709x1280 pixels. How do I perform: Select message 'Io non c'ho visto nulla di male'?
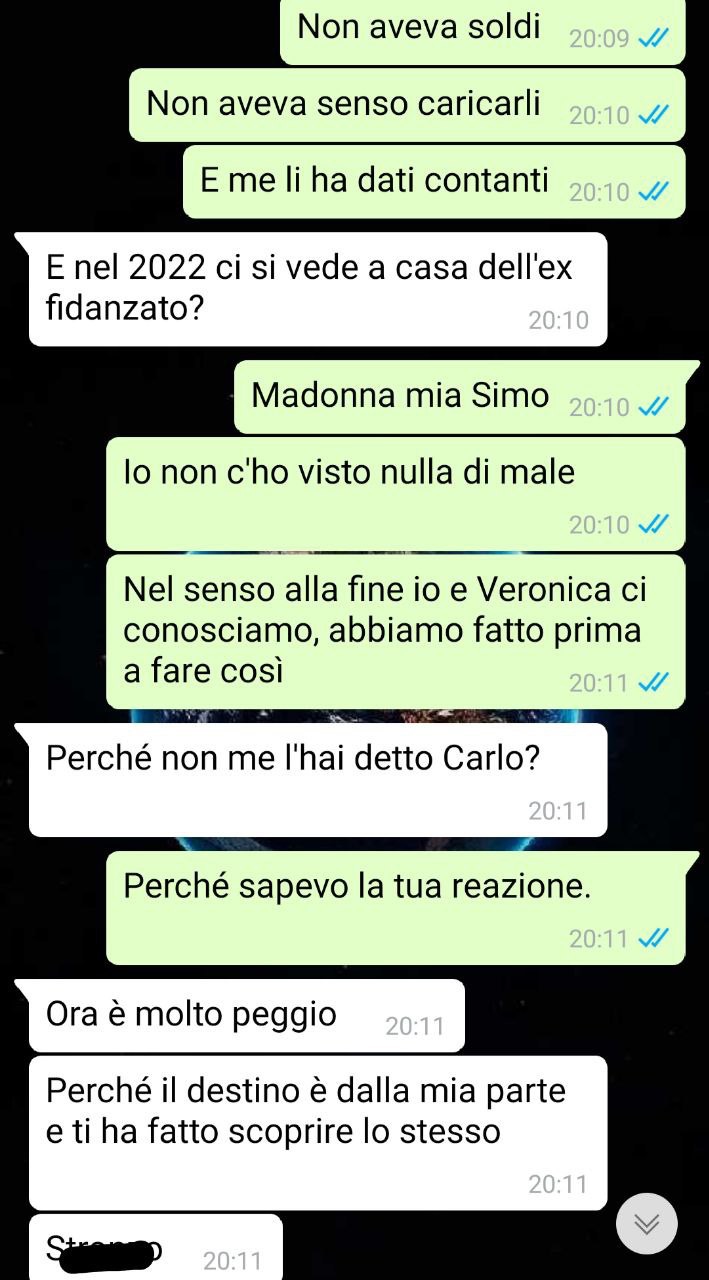coord(396,493)
